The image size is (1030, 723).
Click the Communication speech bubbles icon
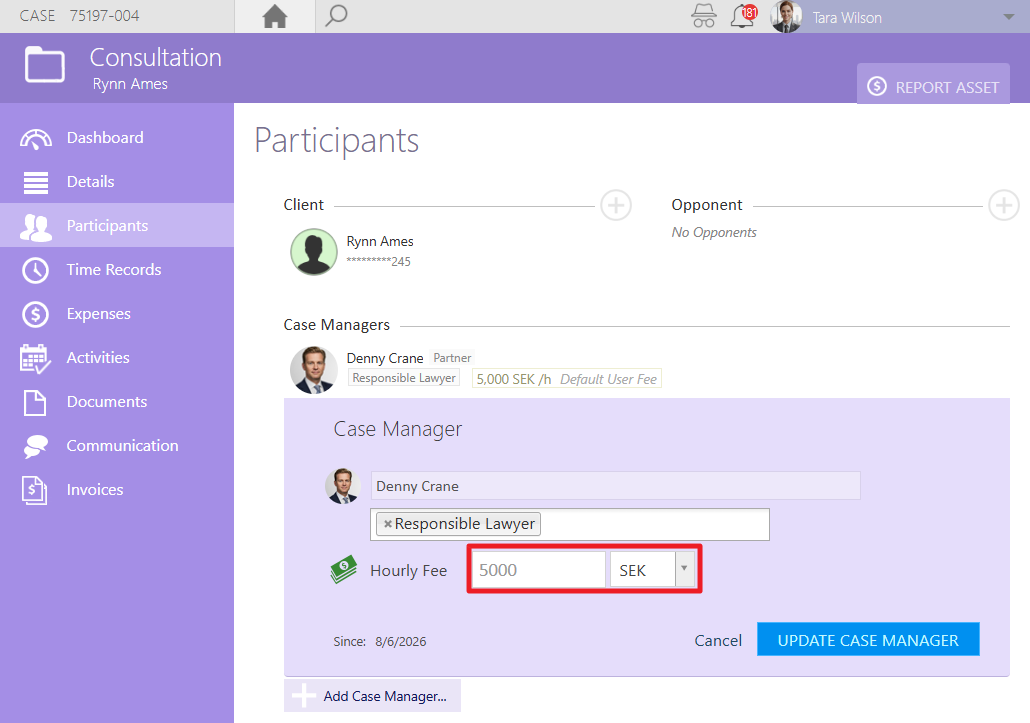click(x=35, y=447)
